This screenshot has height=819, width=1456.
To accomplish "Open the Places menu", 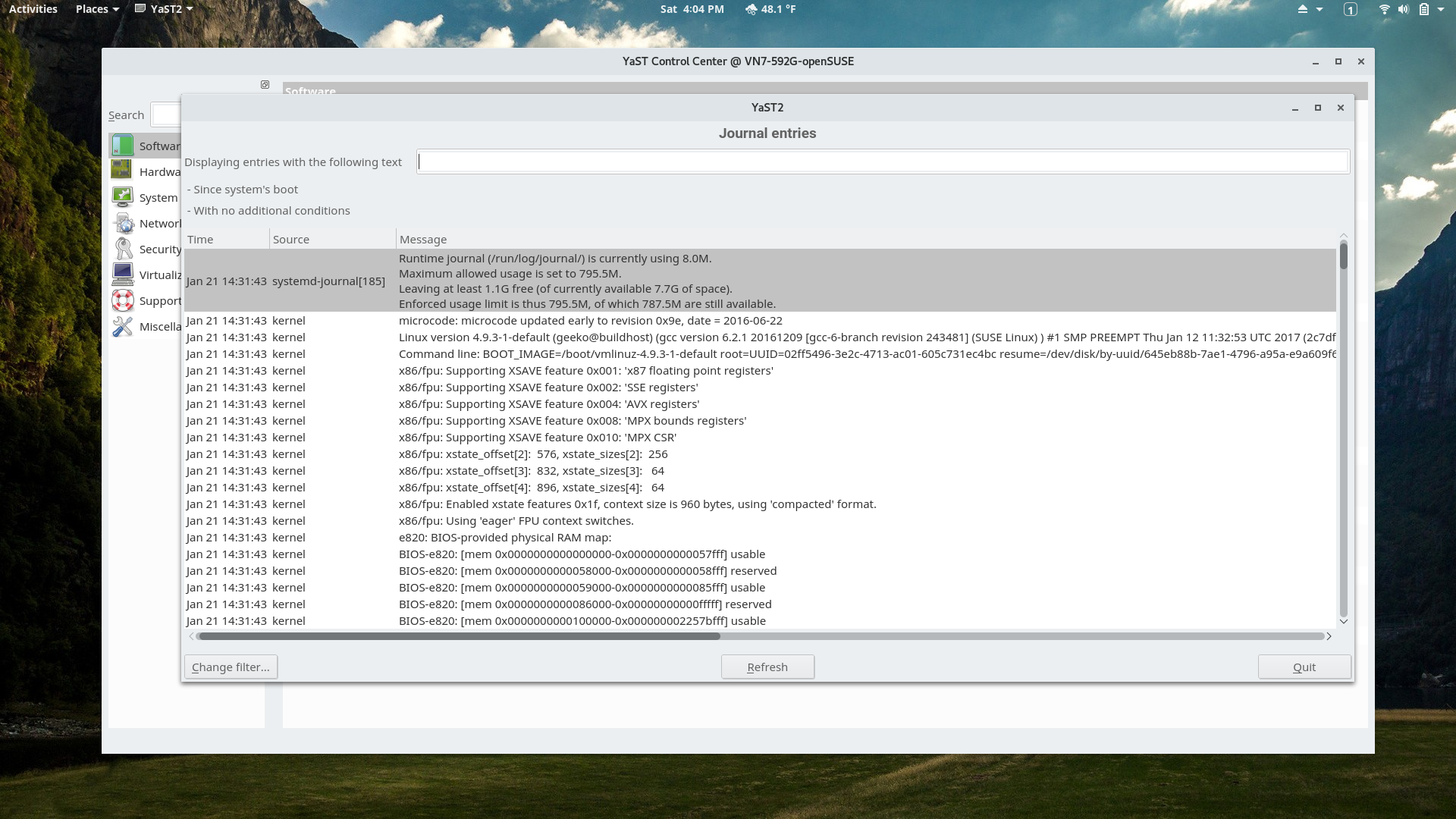I will point(97,9).
